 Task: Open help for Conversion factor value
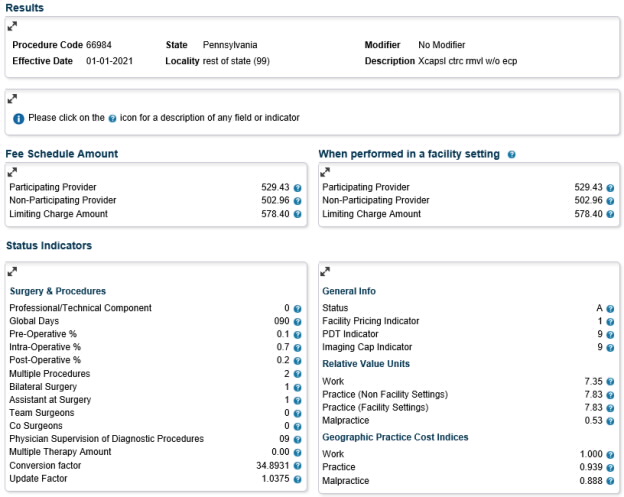tap(297, 465)
